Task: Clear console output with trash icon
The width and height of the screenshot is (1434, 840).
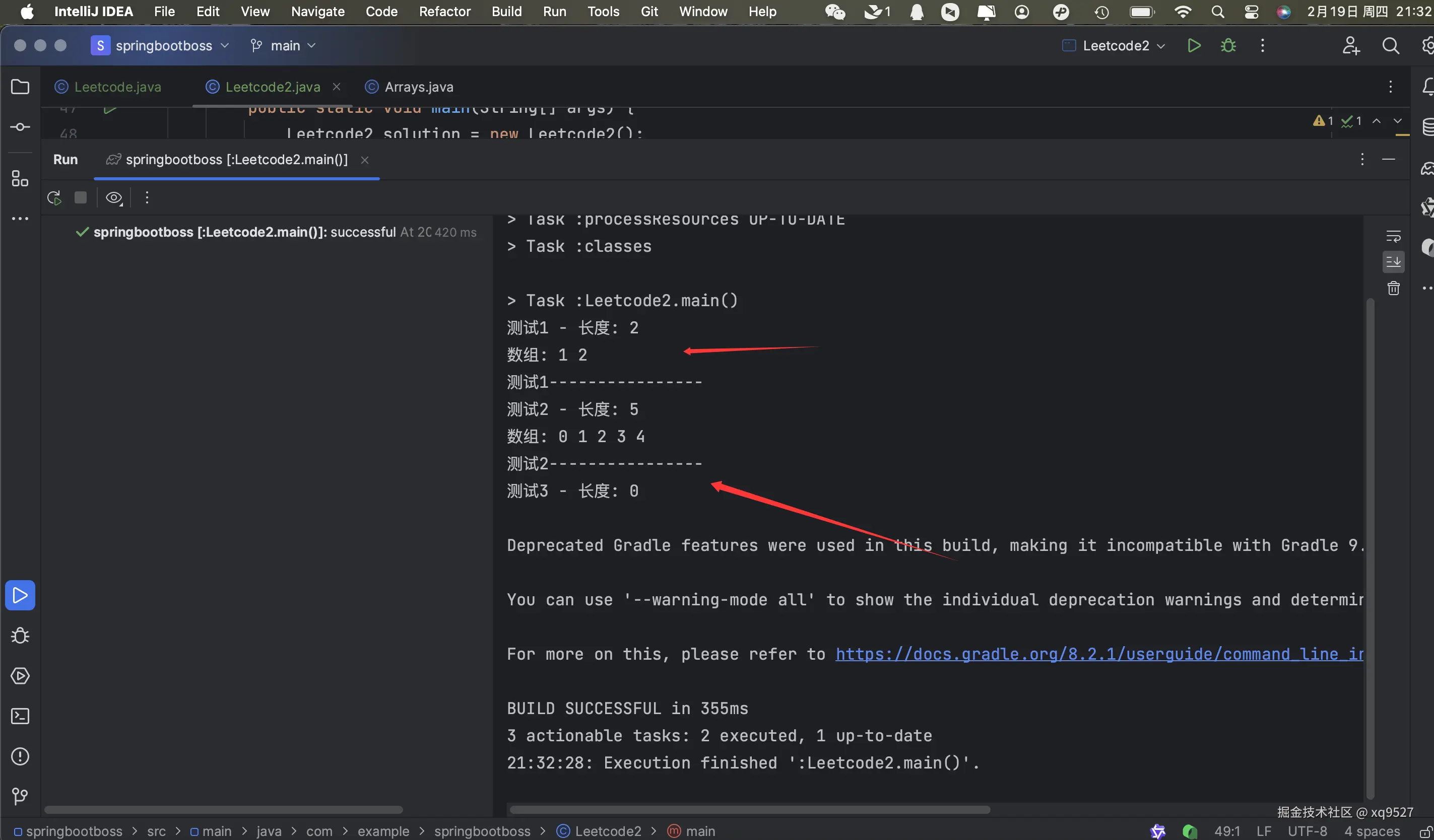Action: click(x=1394, y=289)
